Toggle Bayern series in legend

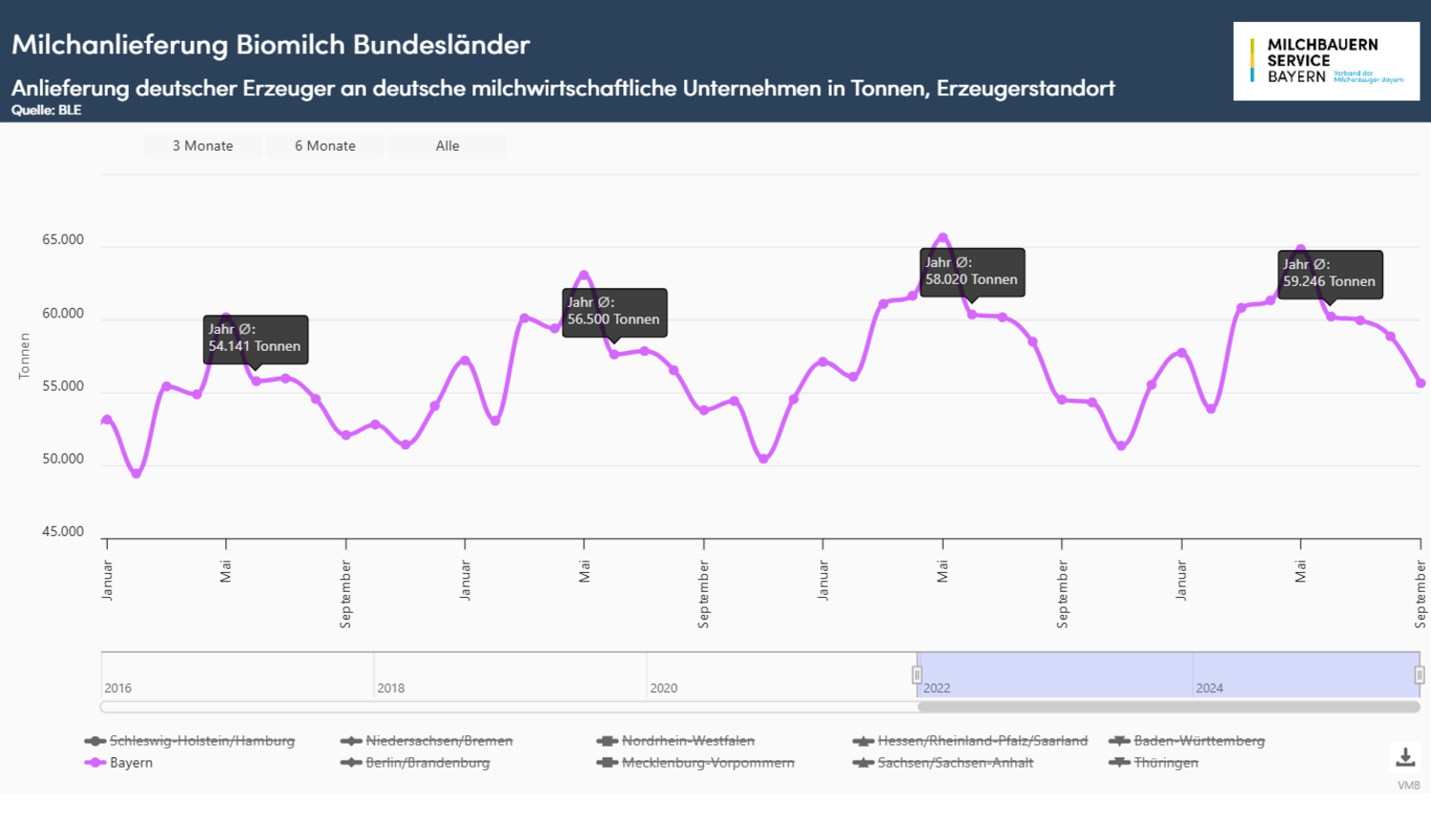130,763
